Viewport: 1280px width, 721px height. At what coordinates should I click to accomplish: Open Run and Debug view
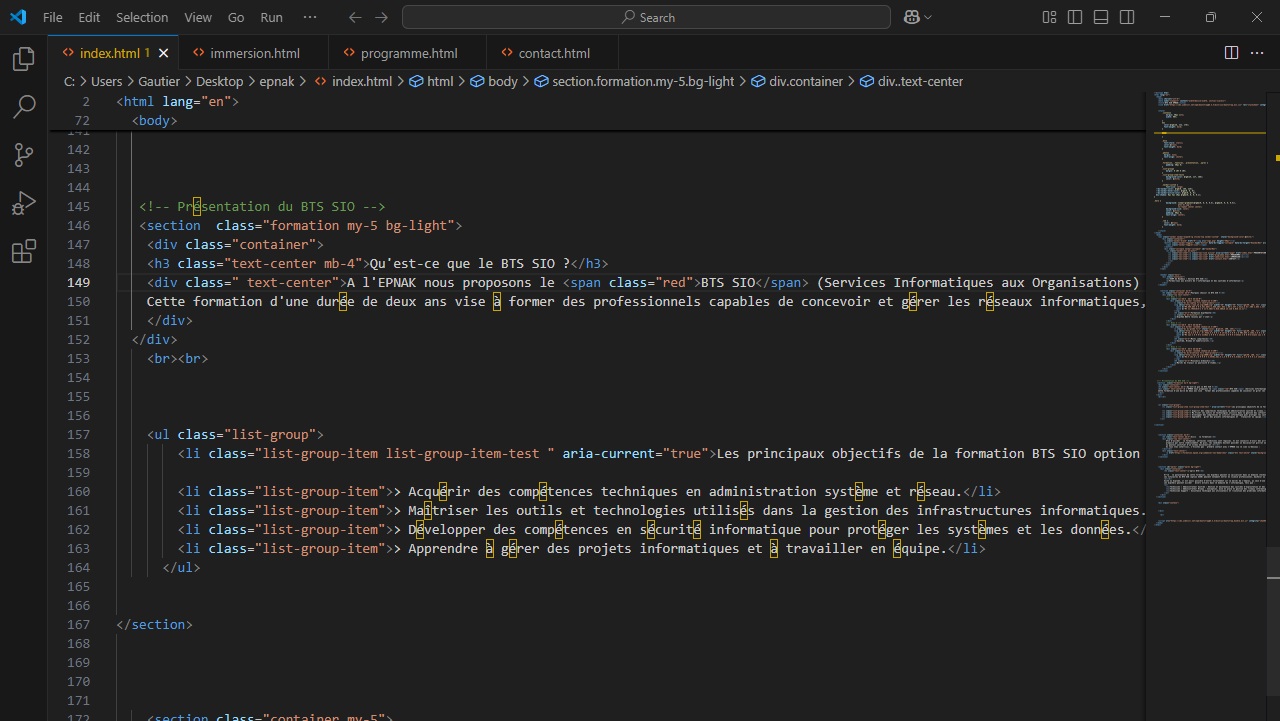pyautogui.click(x=23, y=203)
